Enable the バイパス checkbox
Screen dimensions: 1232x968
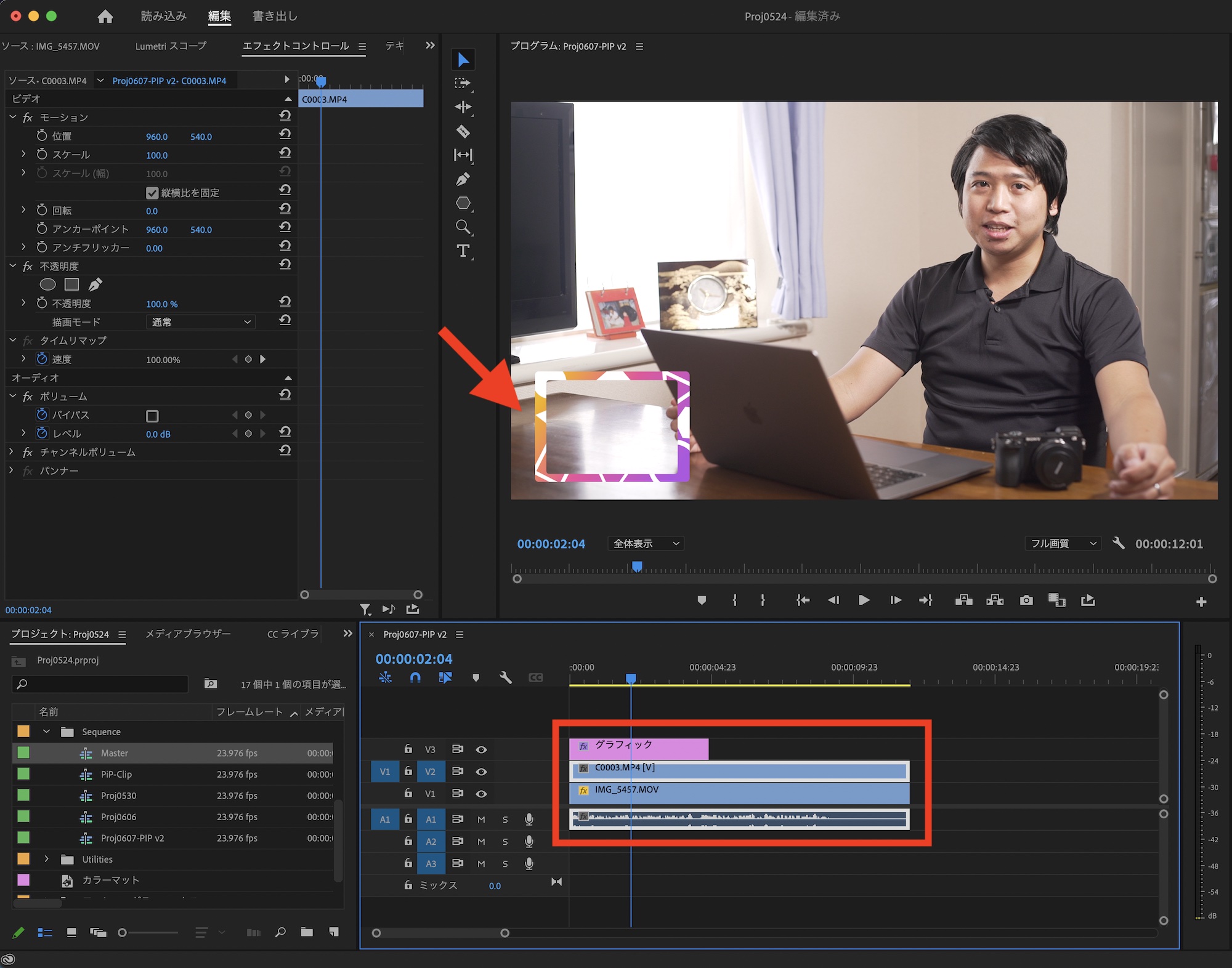point(152,416)
